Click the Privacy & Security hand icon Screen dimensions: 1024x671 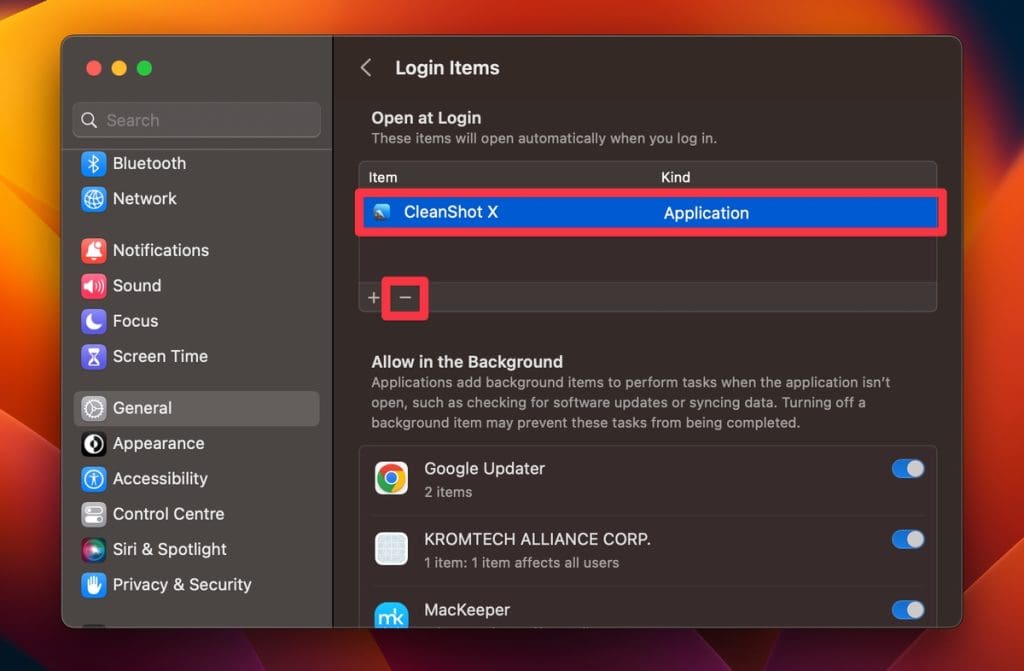click(x=93, y=585)
